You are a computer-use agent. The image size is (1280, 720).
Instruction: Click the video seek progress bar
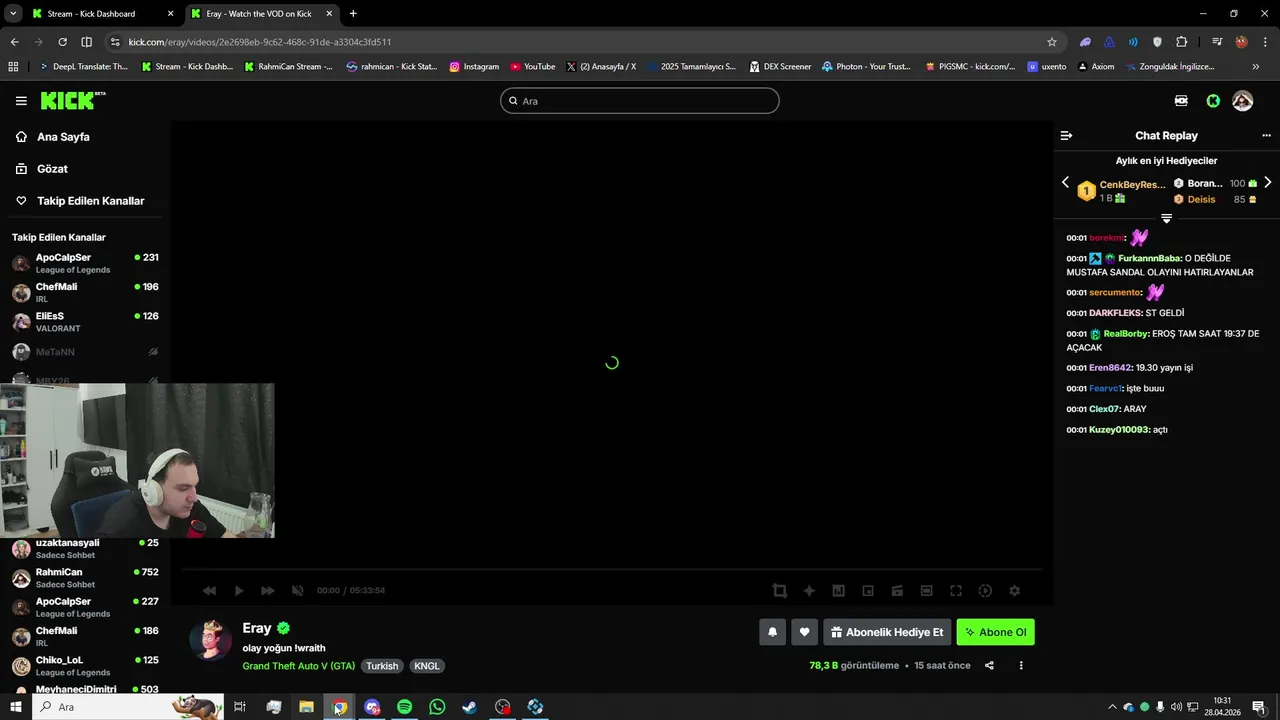pyautogui.click(x=611, y=569)
